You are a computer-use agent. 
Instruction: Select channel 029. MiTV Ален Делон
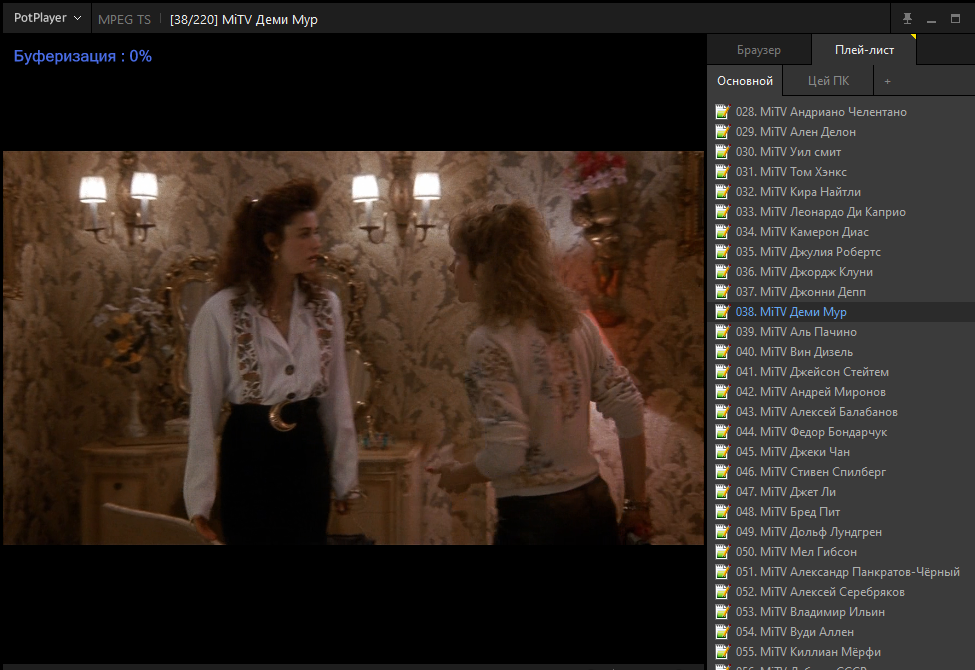point(841,132)
